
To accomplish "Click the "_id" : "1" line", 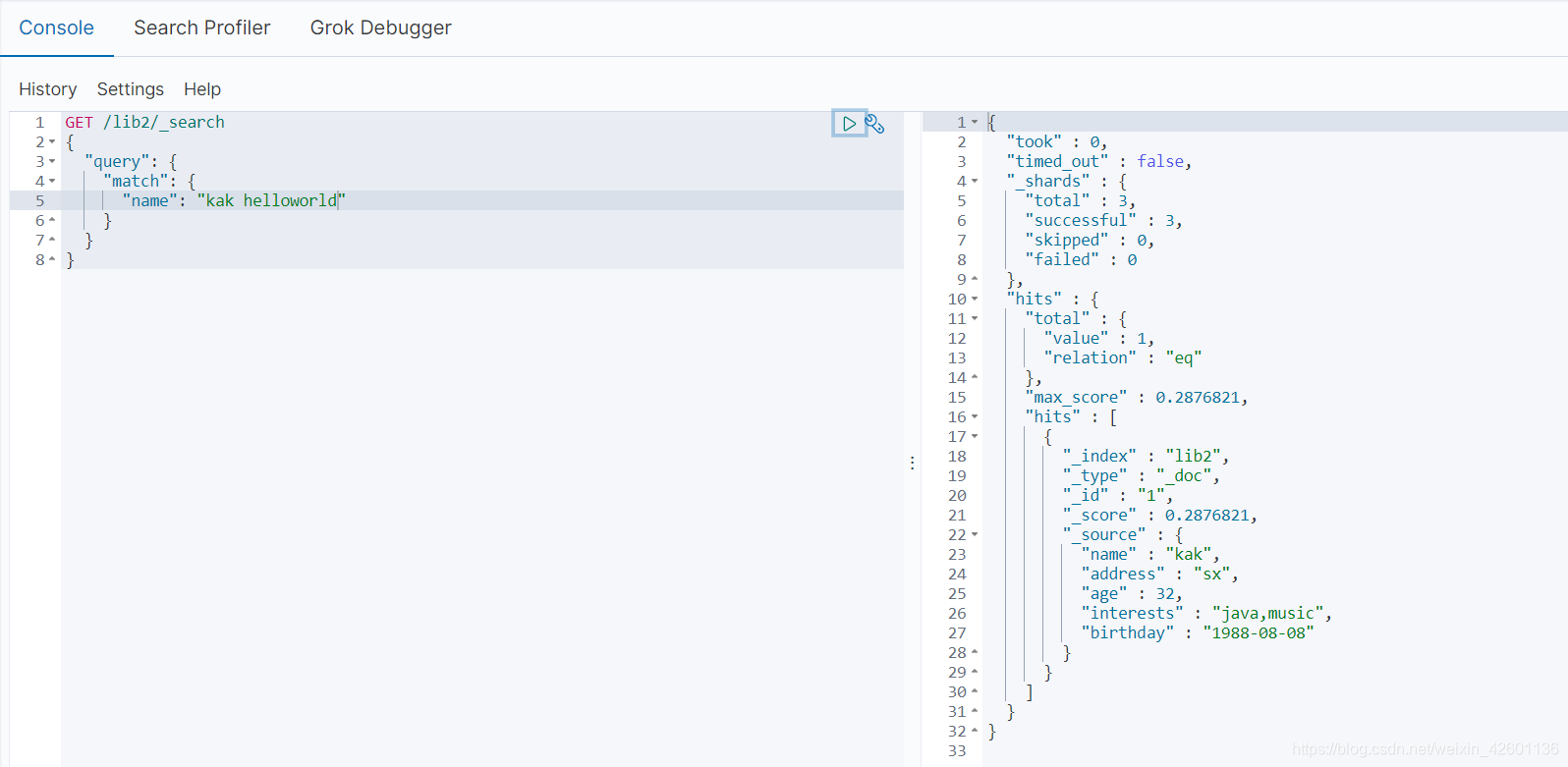I will 1118,496.
